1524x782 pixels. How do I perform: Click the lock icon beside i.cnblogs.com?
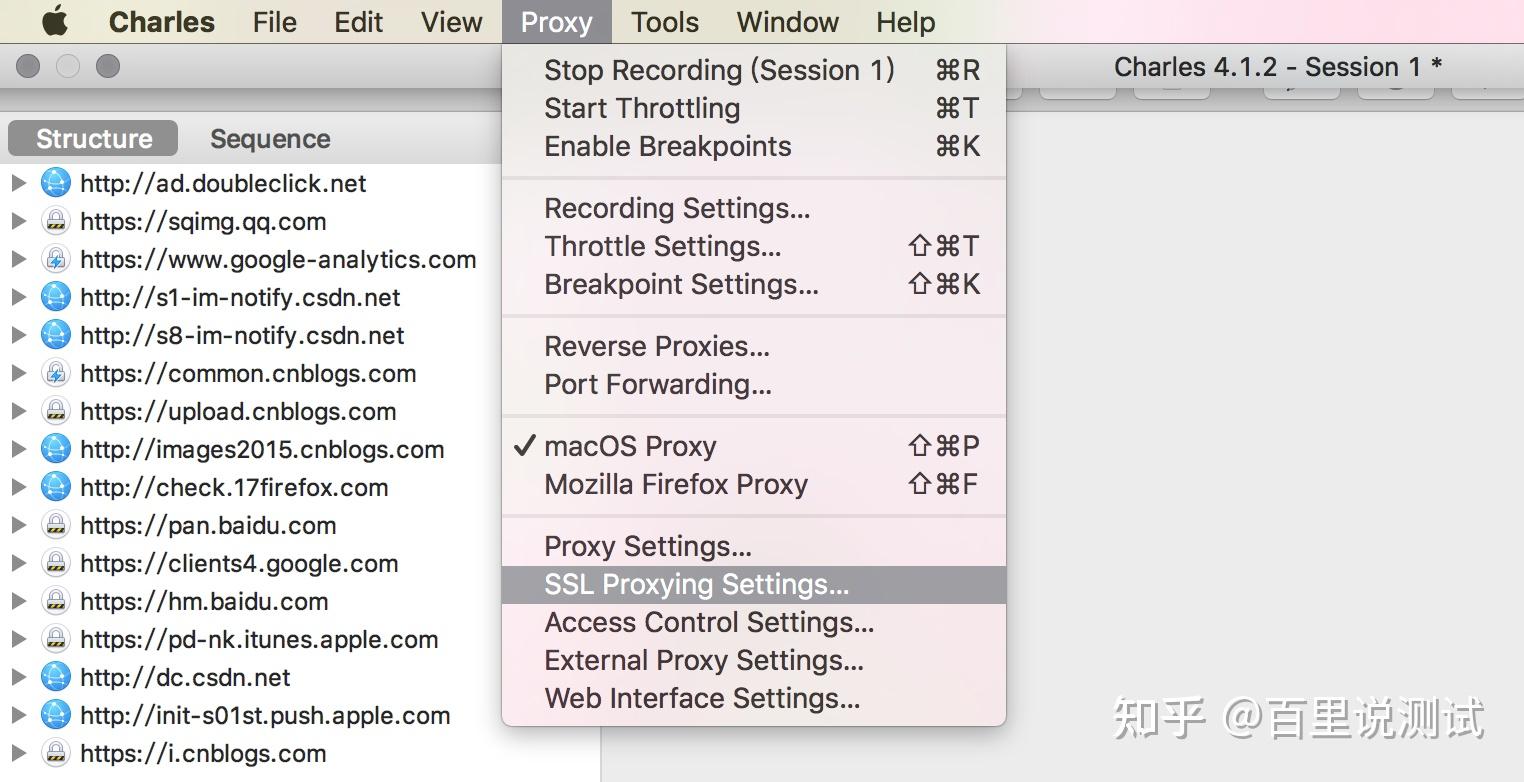pos(56,753)
